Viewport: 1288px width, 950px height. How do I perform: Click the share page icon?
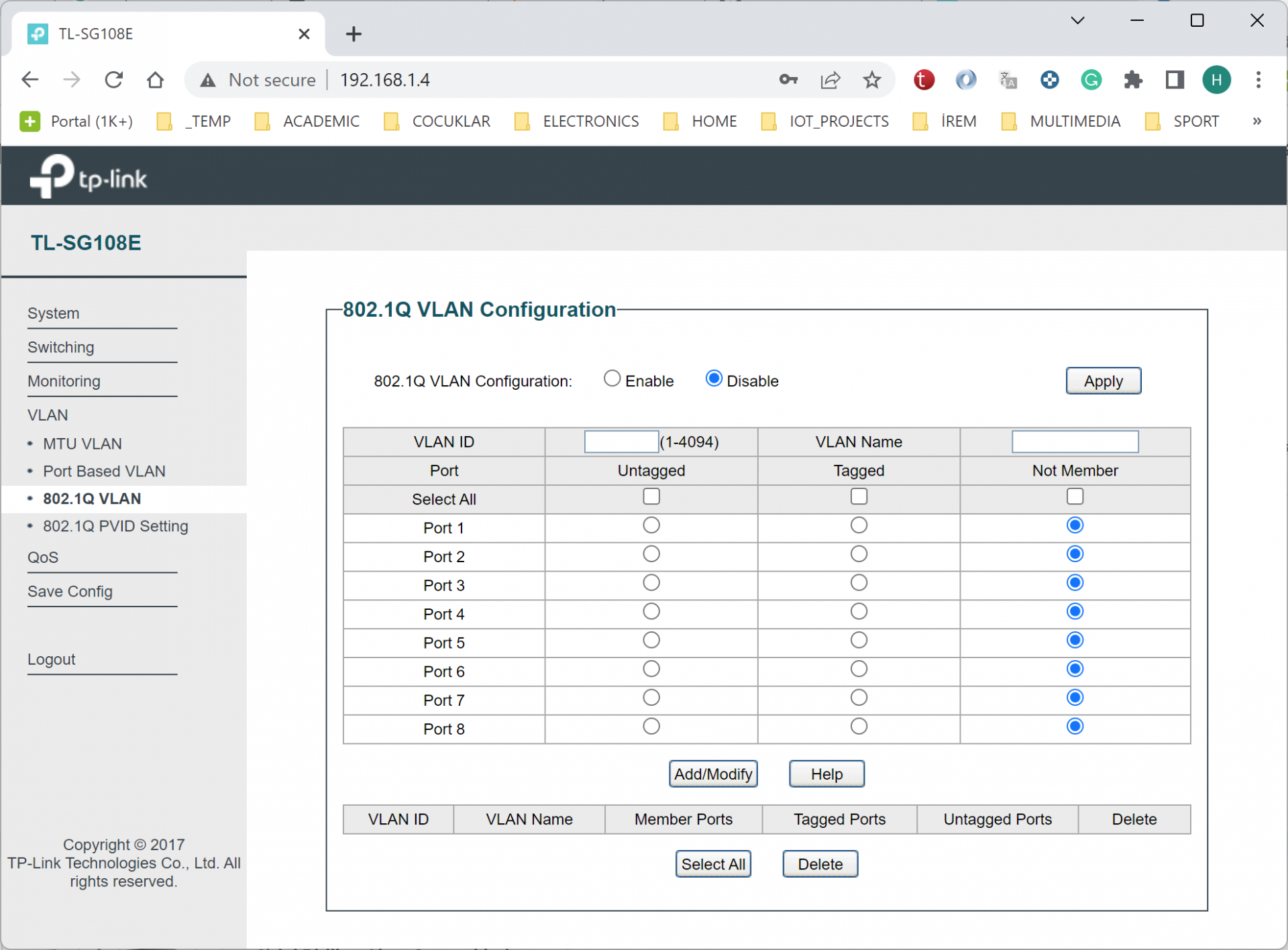(830, 81)
